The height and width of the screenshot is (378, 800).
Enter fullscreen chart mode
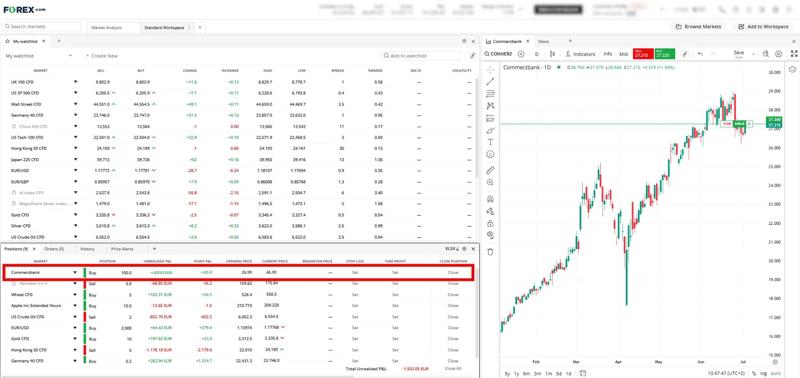point(794,54)
